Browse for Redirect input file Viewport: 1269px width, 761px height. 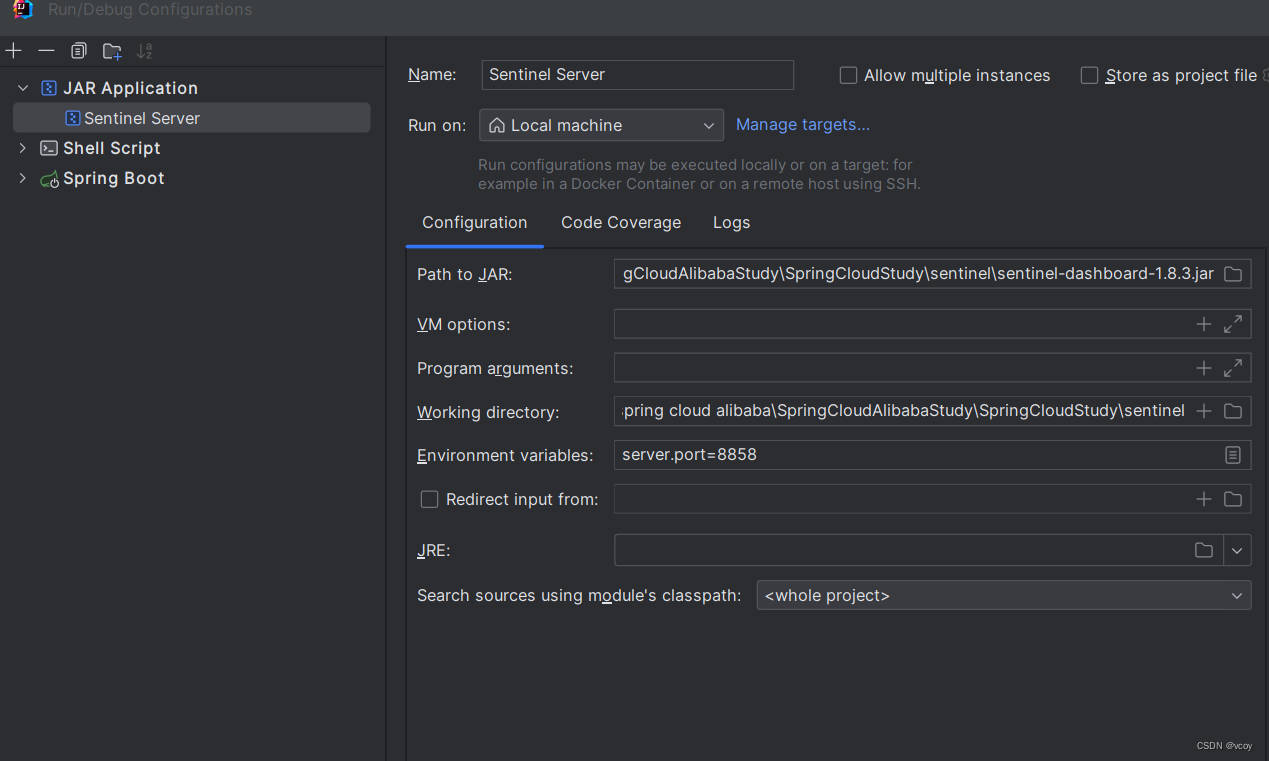click(1233, 499)
